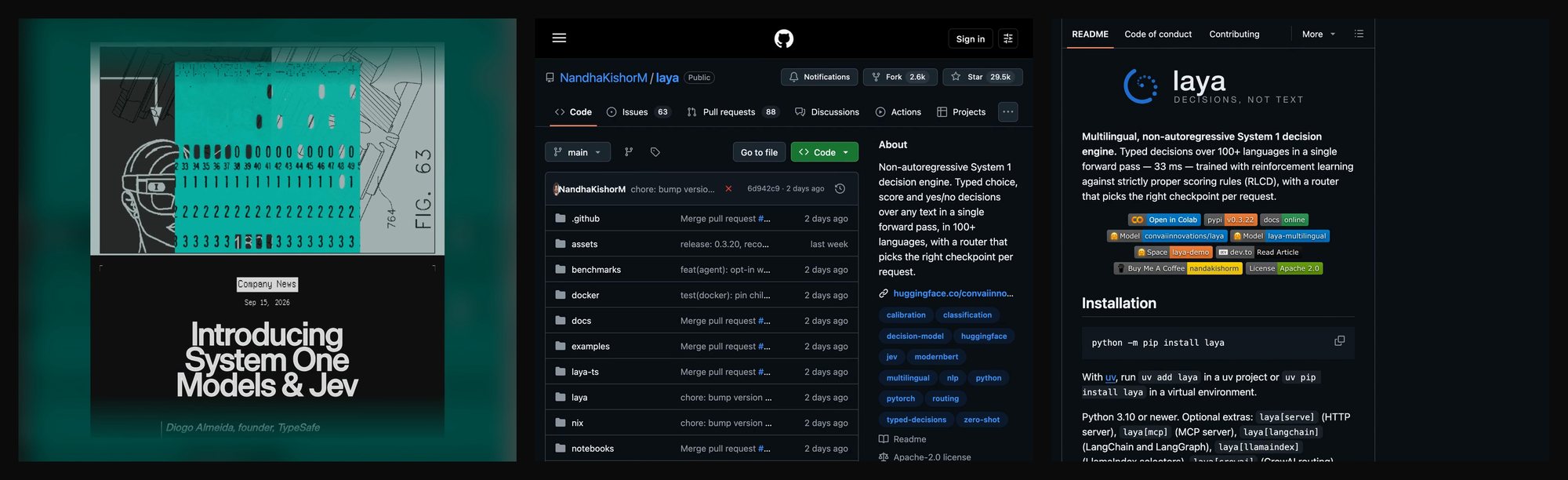The image size is (1568, 480).
Task: Star the laya repository
Action: point(982,77)
